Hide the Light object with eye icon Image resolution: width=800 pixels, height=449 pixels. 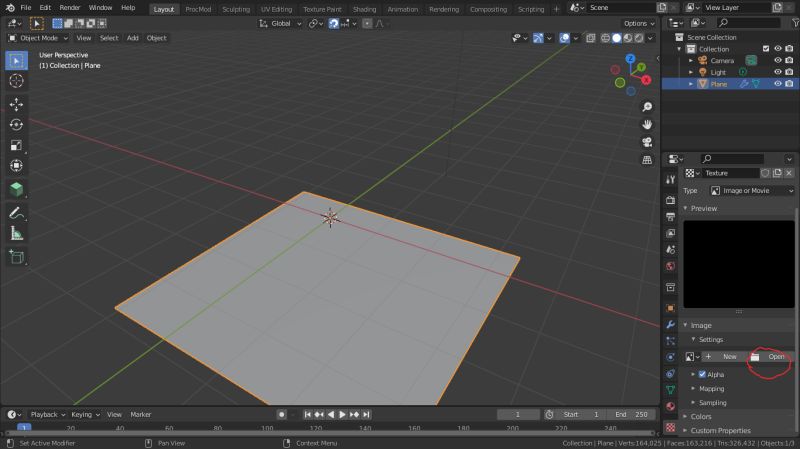pyautogui.click(x=778, y=72)
